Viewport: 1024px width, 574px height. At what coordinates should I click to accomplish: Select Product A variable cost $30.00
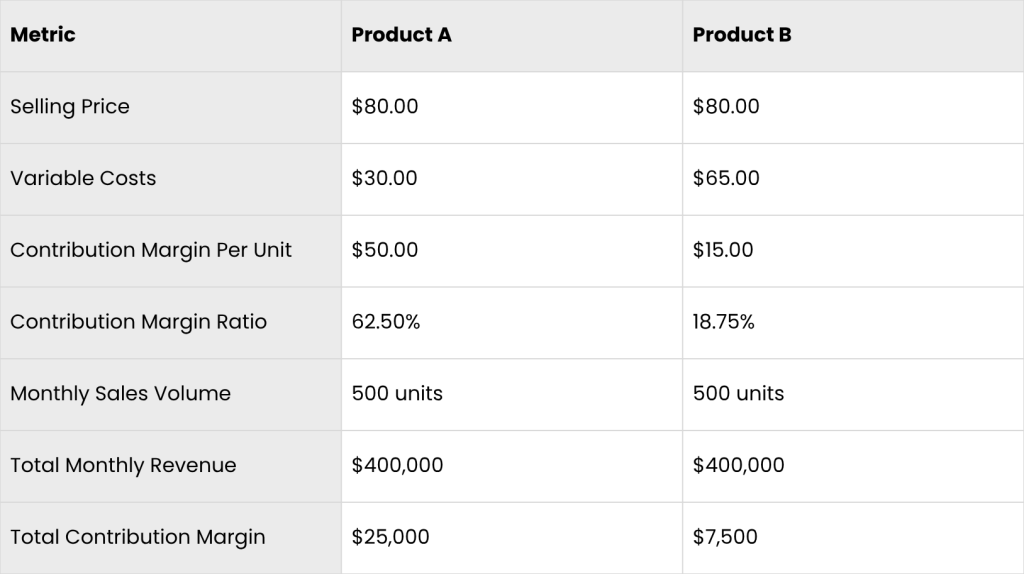384,178
